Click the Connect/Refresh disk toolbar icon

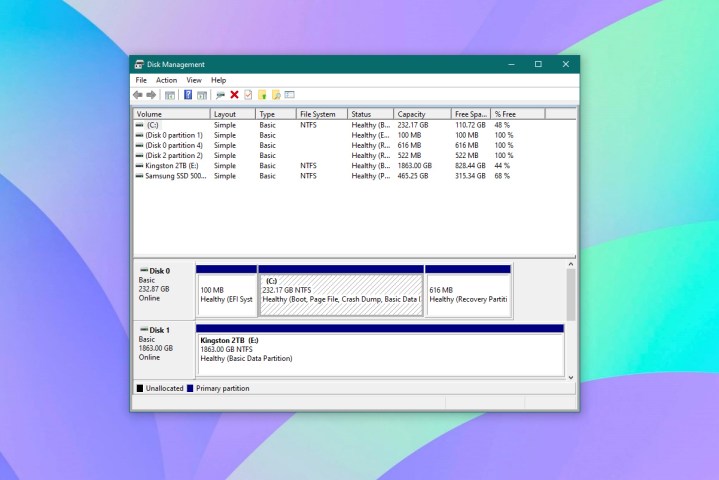[x=221, y=95]
